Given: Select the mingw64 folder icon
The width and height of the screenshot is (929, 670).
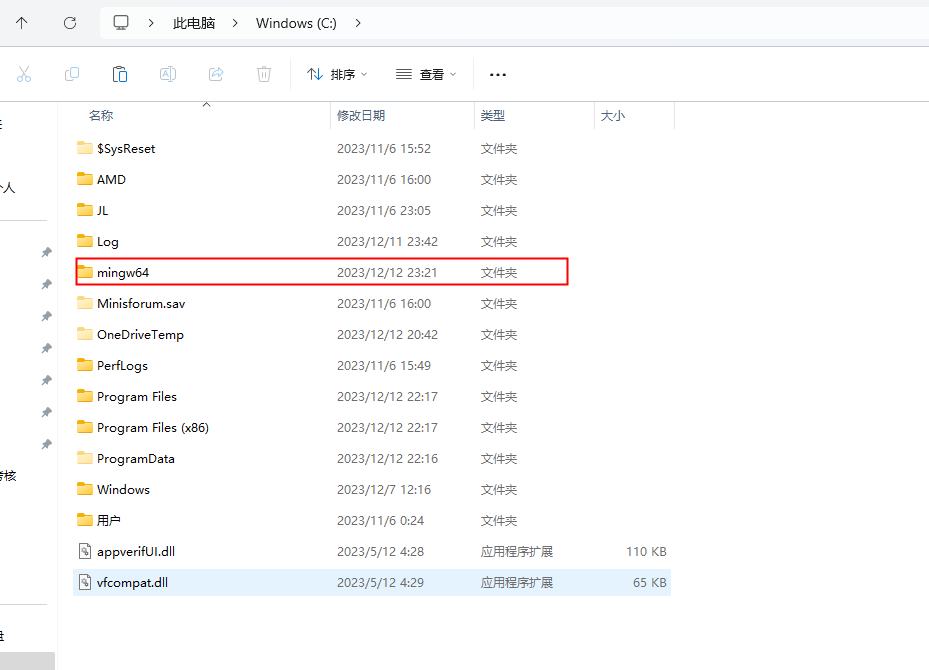Looking at the screenshot, I should pyautogui.click(x=85, y=272).
